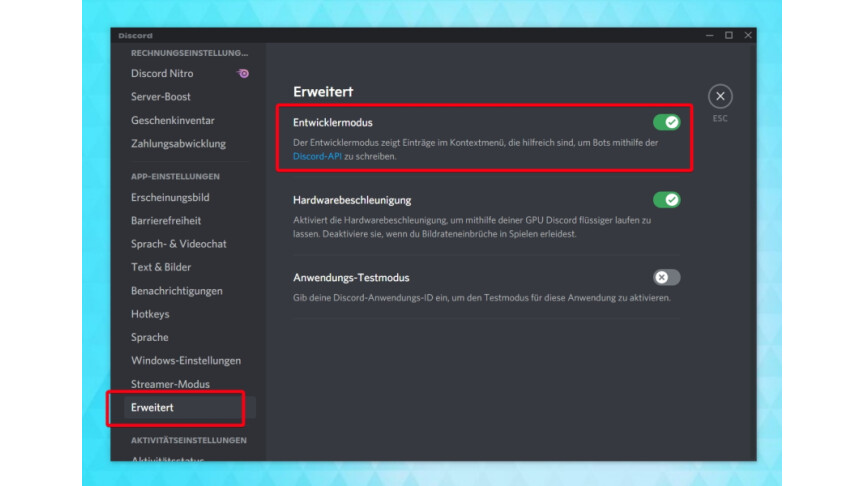Click the Anwendungs-Testmodus heading text
The image size is (864, 486).
click(x=351, y=278)
